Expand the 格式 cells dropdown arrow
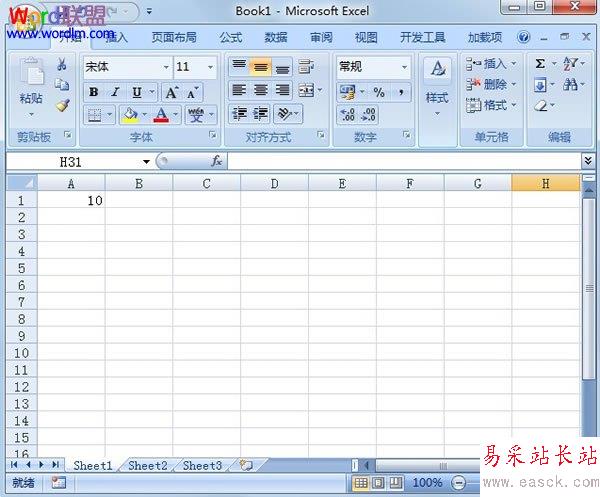 click(514, 104)
